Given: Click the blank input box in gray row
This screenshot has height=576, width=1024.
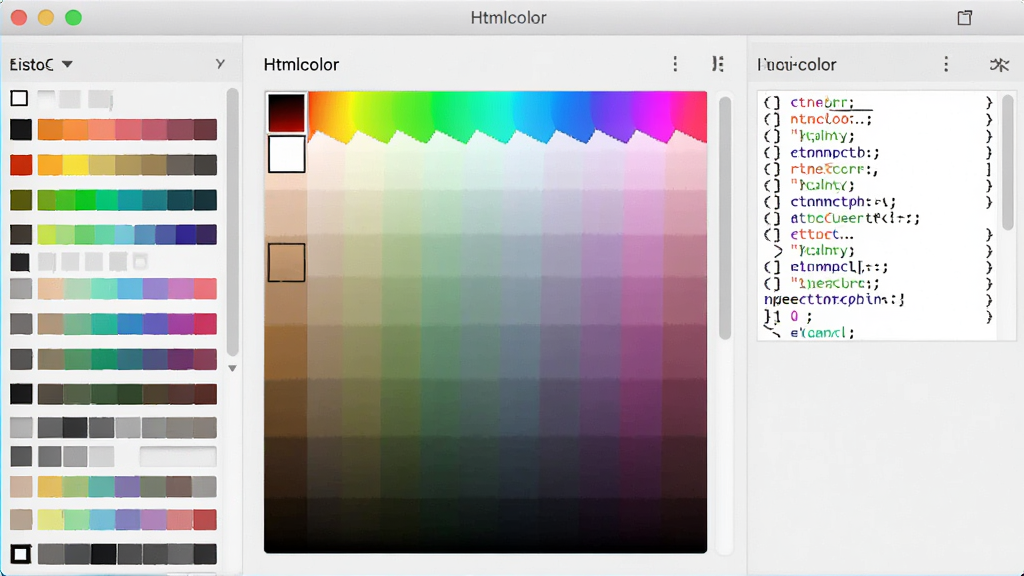Looking at the screenshot, I should click(178, 456).
